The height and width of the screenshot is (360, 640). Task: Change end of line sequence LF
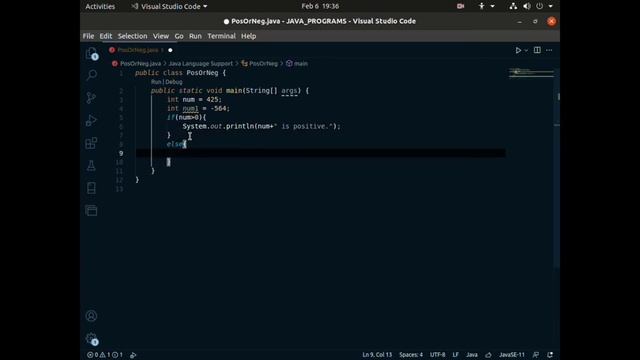pyautogui.click(x=456, y=355)
